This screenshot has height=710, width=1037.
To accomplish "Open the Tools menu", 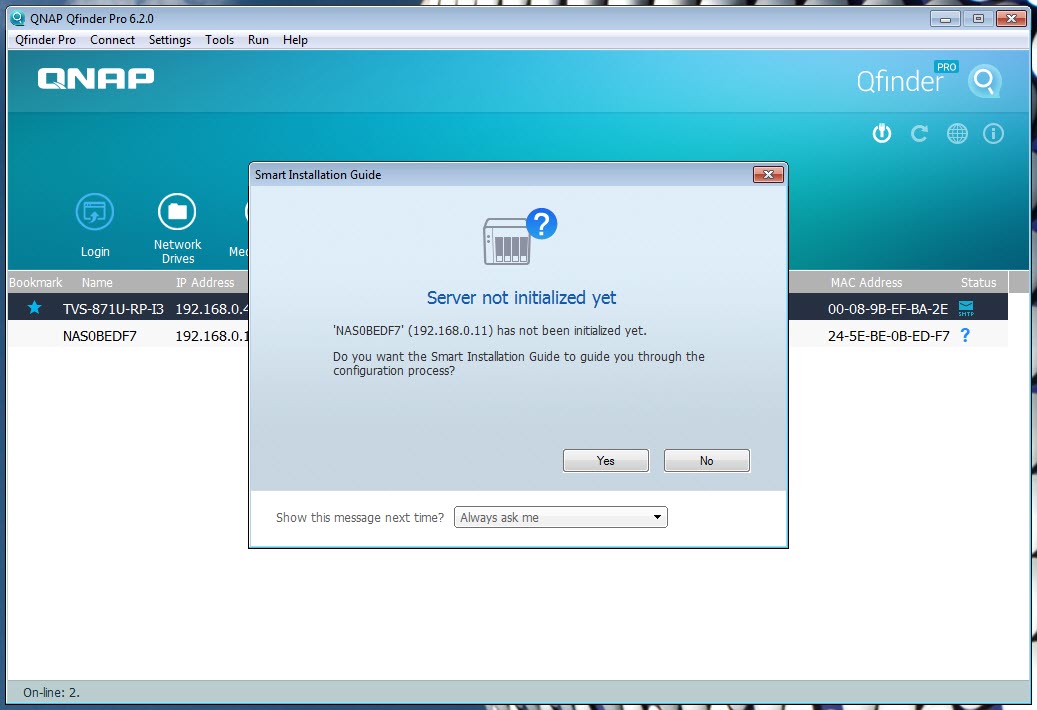I will tap(220, 40).
